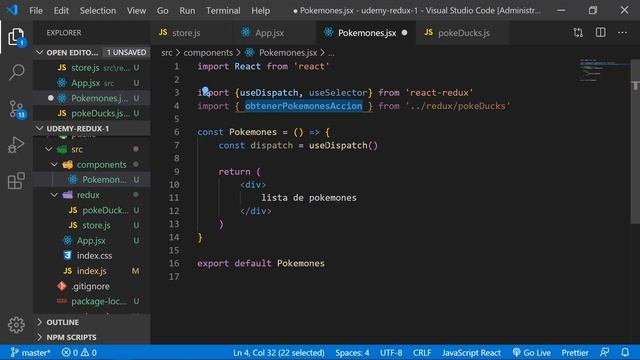Collapse the src folder
The height and width of the screenshot is (360, 640).
(x=49, y=149)
